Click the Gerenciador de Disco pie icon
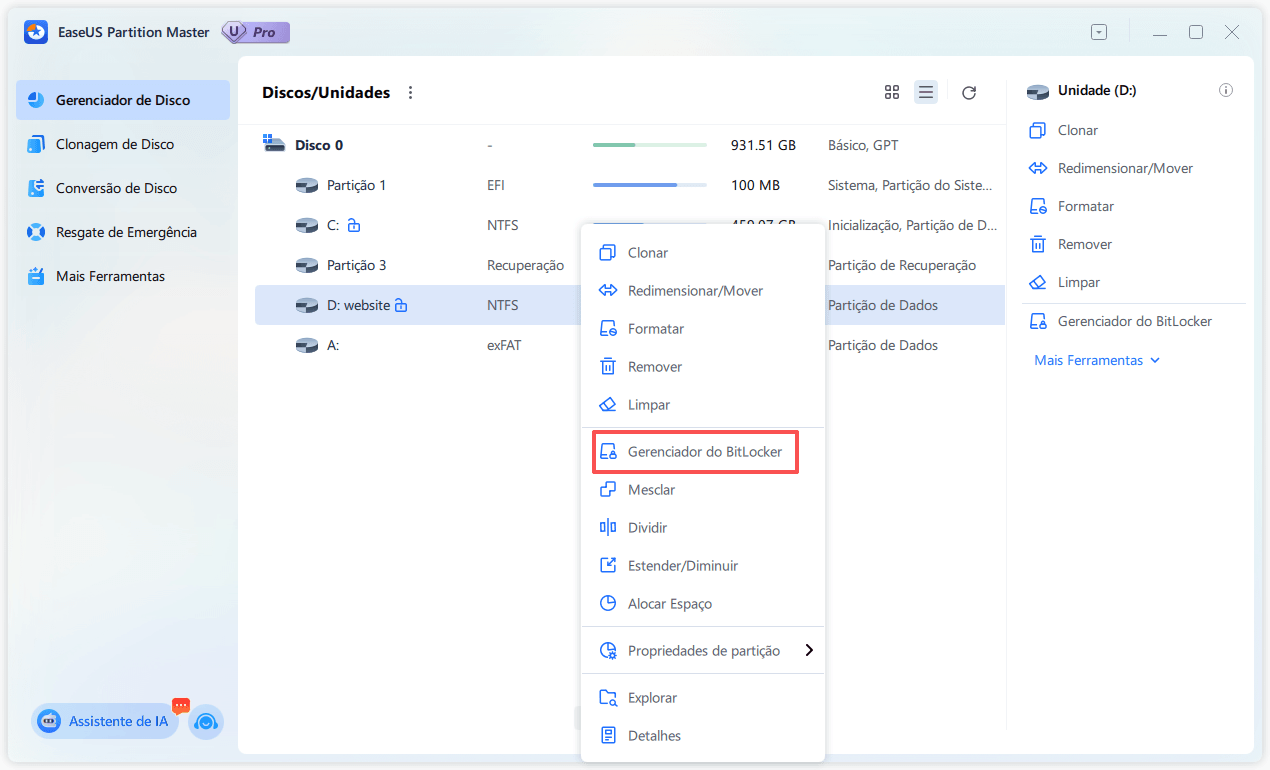 (37, 100)
